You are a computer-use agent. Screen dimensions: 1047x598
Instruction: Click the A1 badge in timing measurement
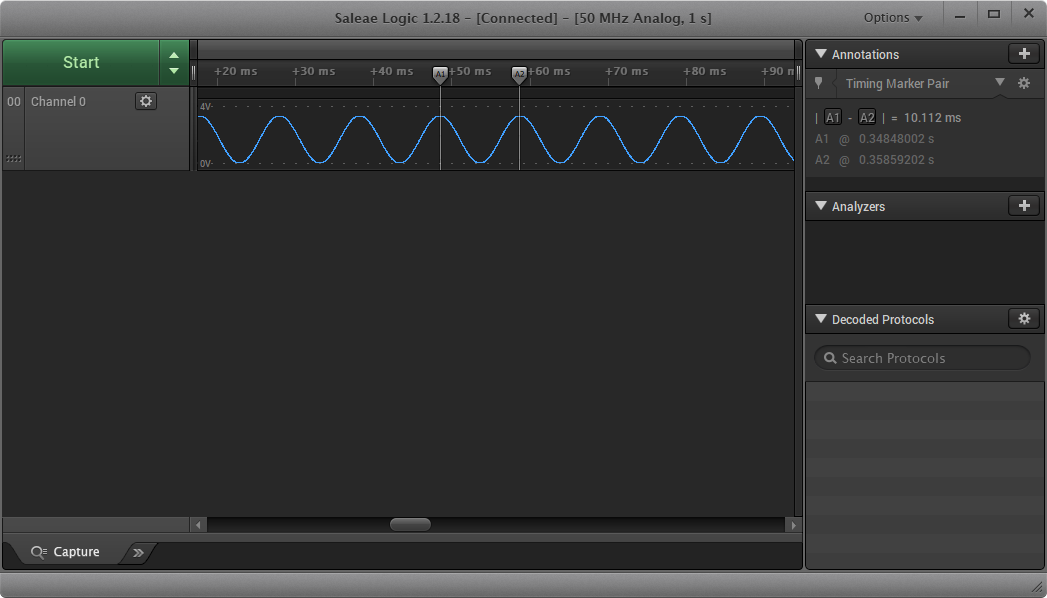click(x=833, y=118)
